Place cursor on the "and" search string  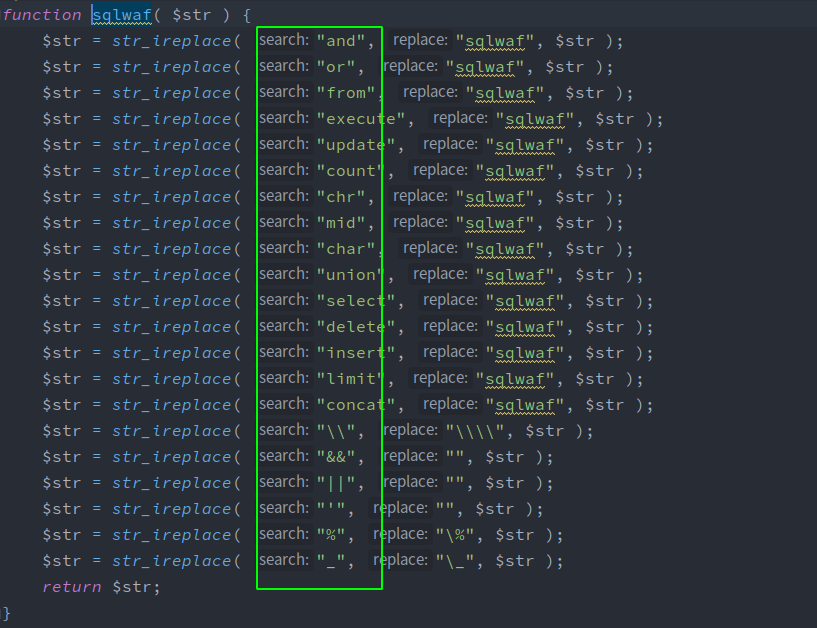pyautogui.click(x=345, y=41)
